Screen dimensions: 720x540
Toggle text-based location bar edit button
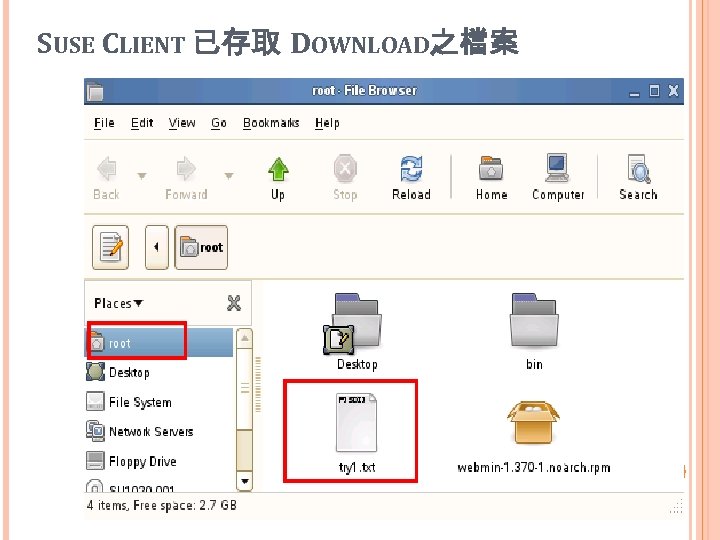pos(111,247)
